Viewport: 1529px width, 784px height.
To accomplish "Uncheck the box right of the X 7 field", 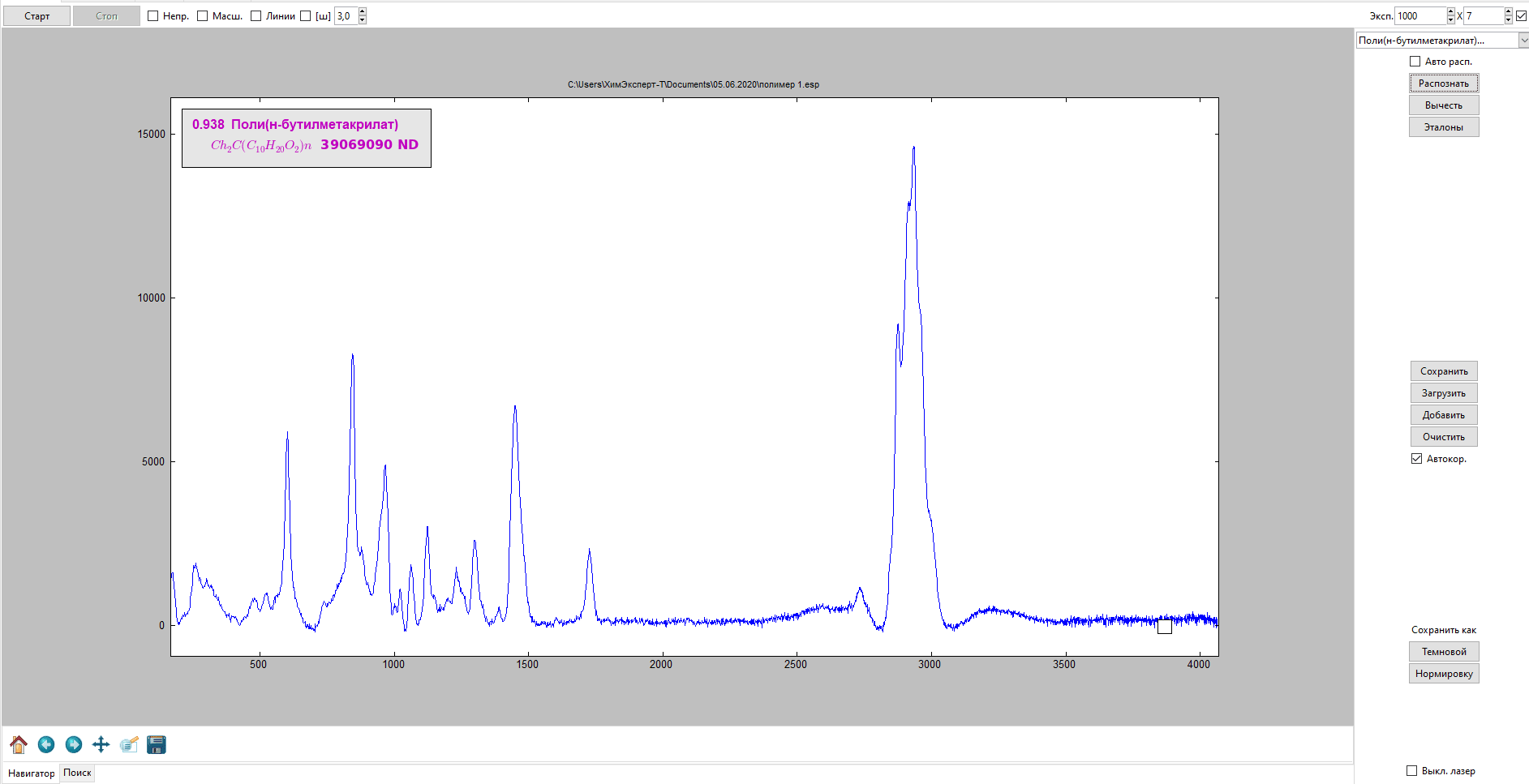I will click(x=1522, y=16).
